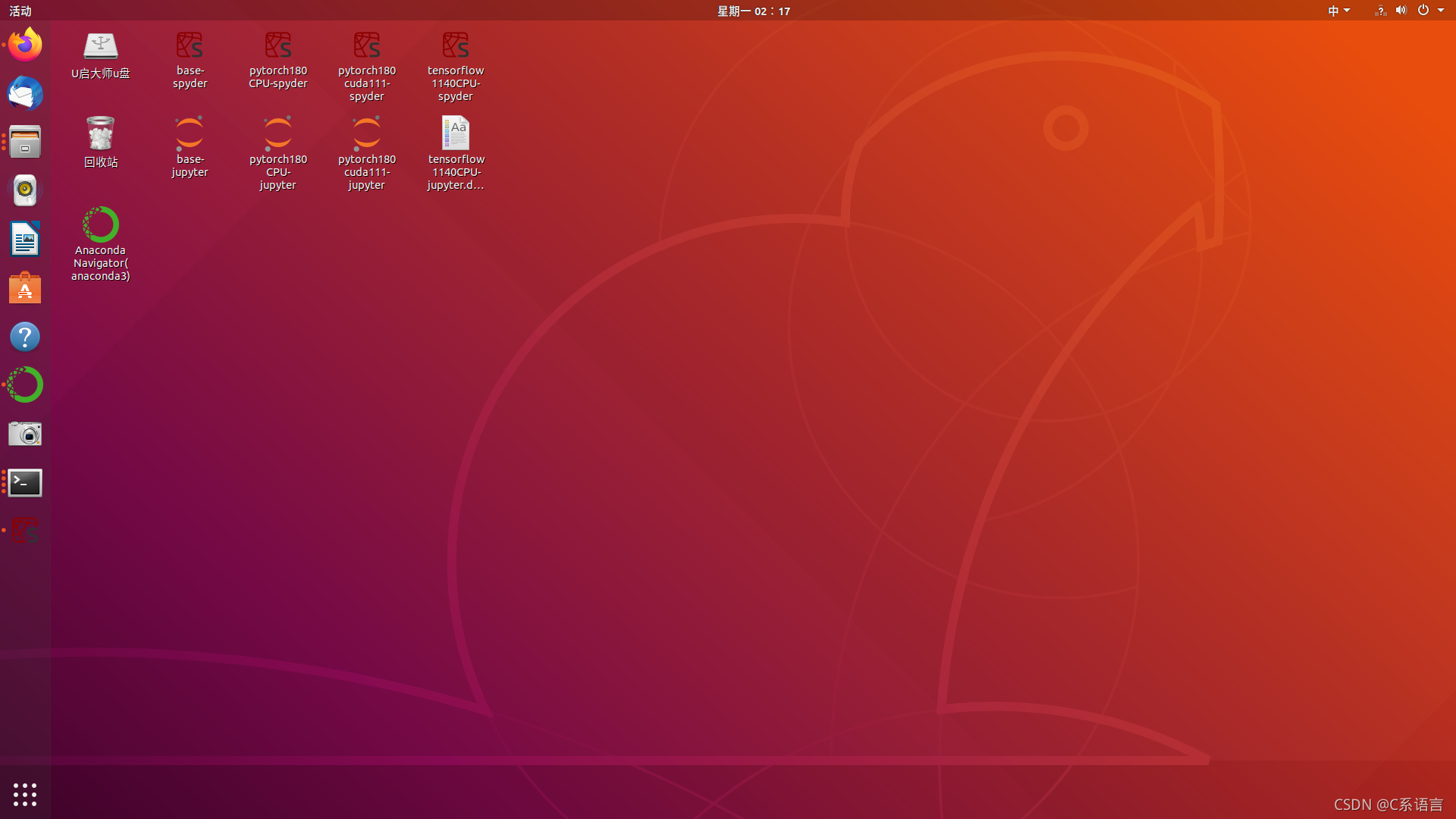Click the volume speaker icon

(x=1401, y=11)
